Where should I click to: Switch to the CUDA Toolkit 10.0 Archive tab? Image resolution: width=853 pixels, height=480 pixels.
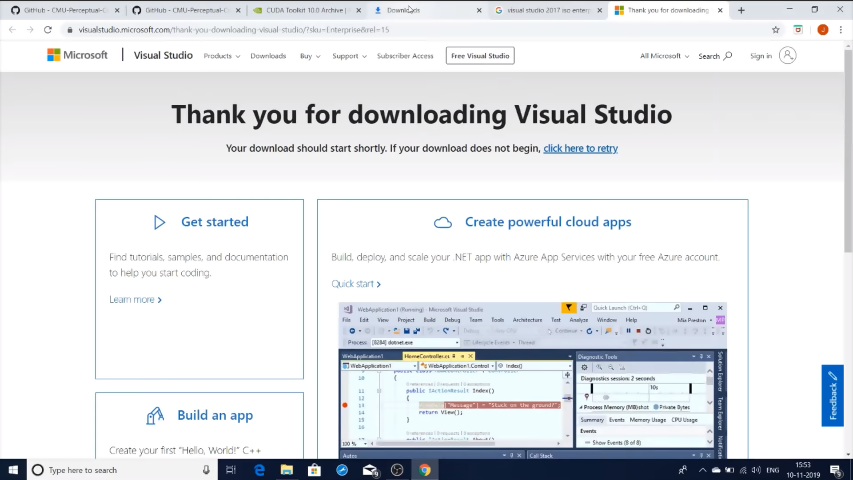click(x=300, y=10)
